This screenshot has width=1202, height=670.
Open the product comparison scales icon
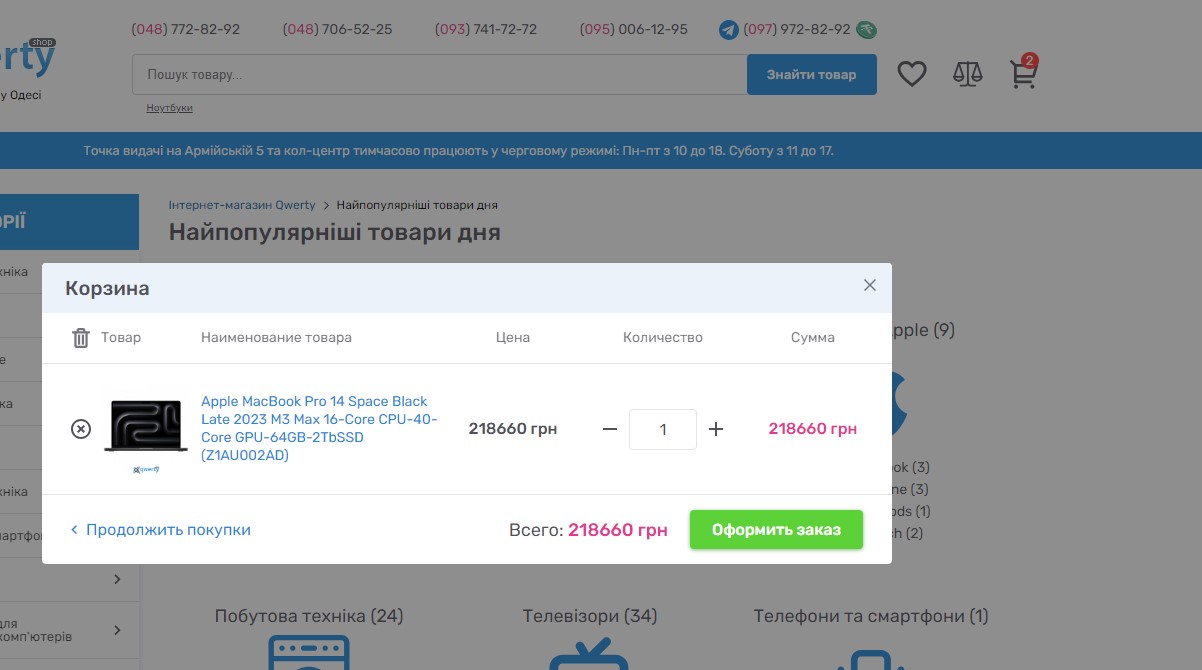pos(967,74)
